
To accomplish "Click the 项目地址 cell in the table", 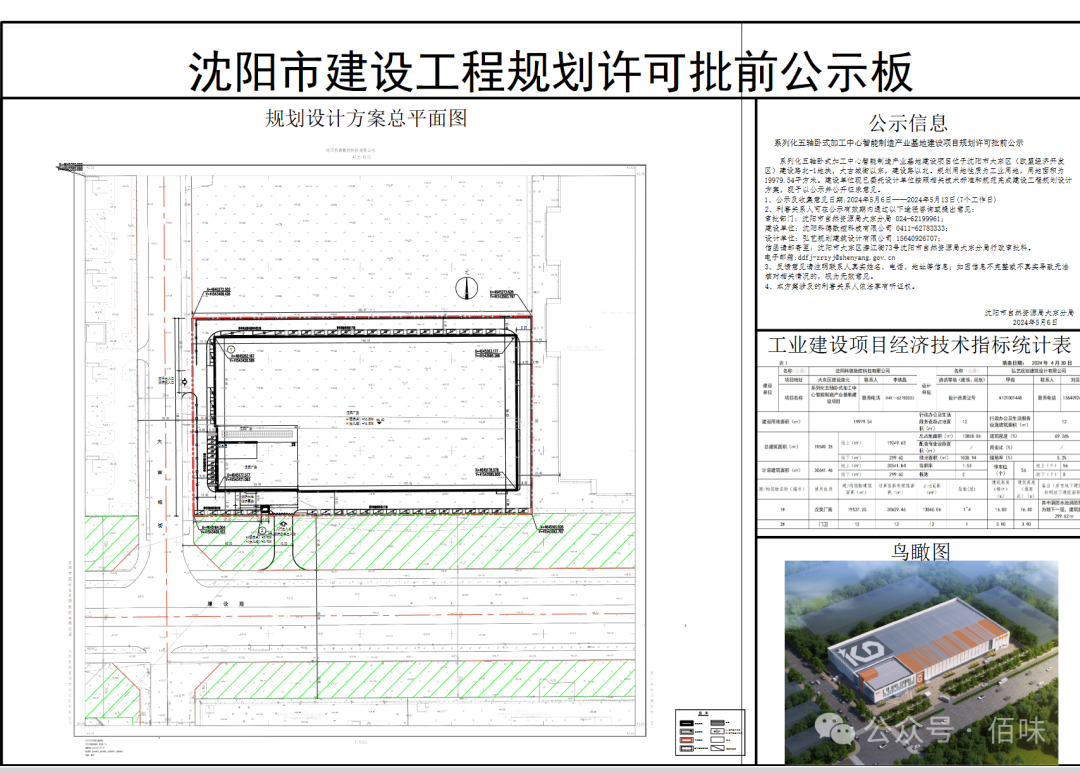I will coord(793,380).
